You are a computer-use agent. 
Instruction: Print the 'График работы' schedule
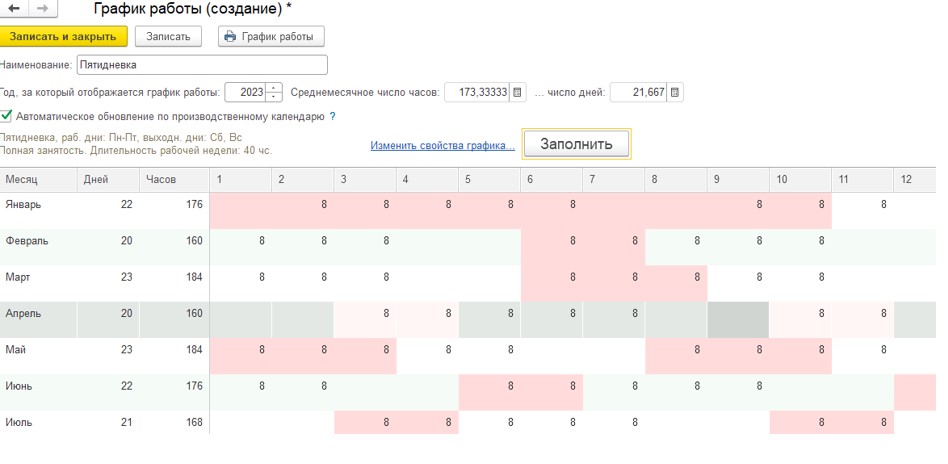click(271, 36)
